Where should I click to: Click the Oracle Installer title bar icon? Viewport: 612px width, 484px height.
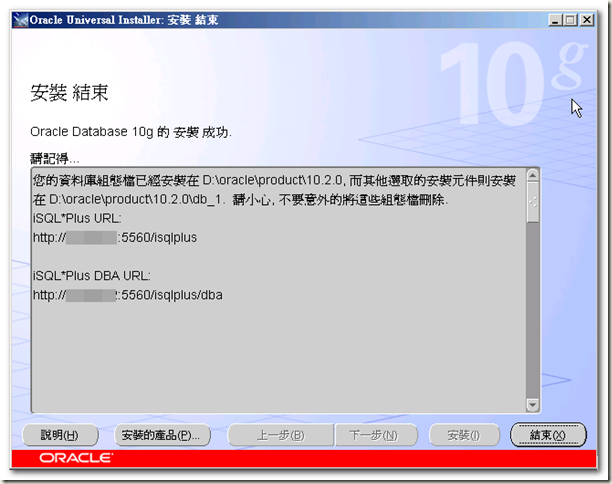point(20,20)
